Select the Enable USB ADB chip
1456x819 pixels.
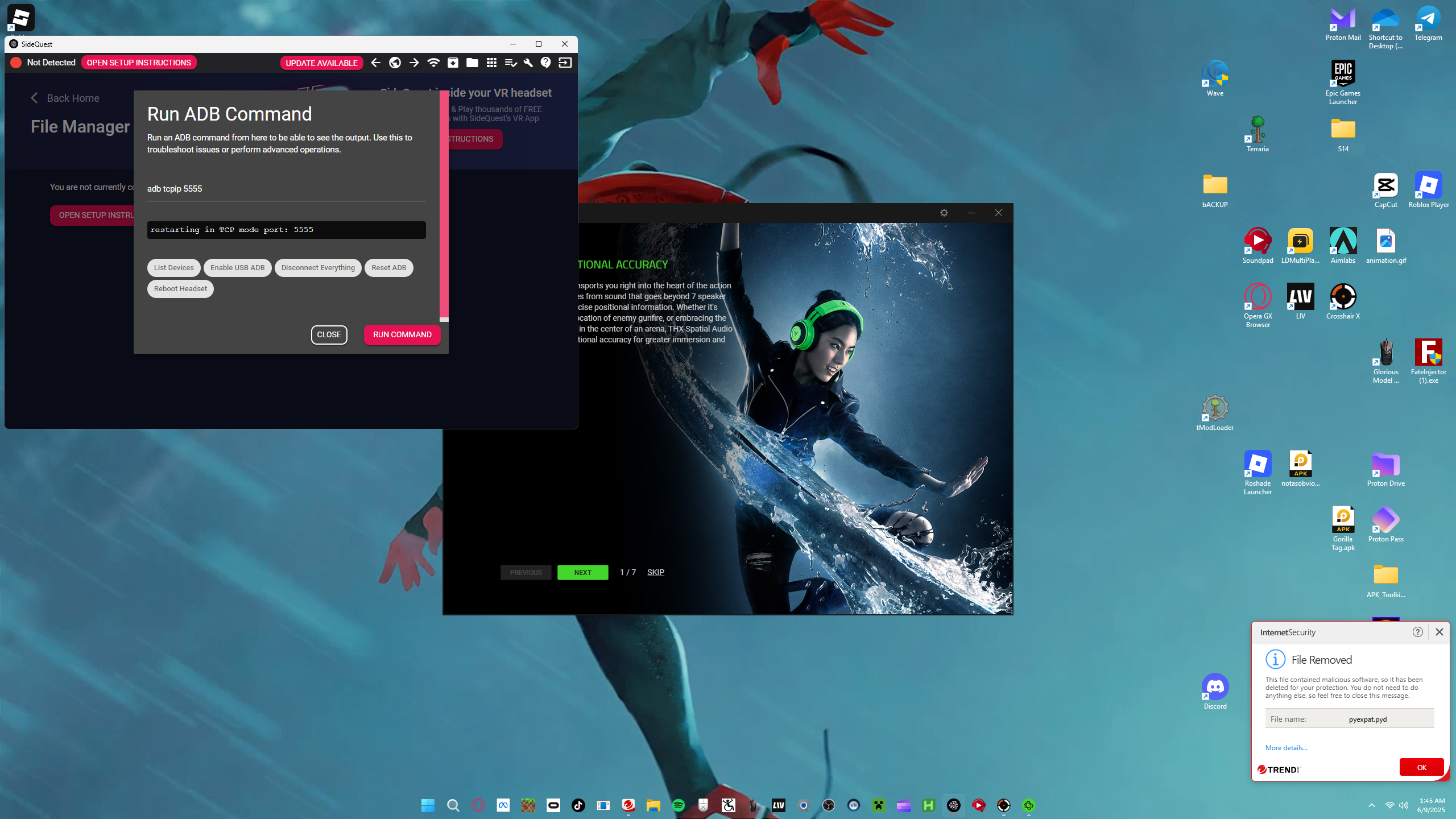237,268
